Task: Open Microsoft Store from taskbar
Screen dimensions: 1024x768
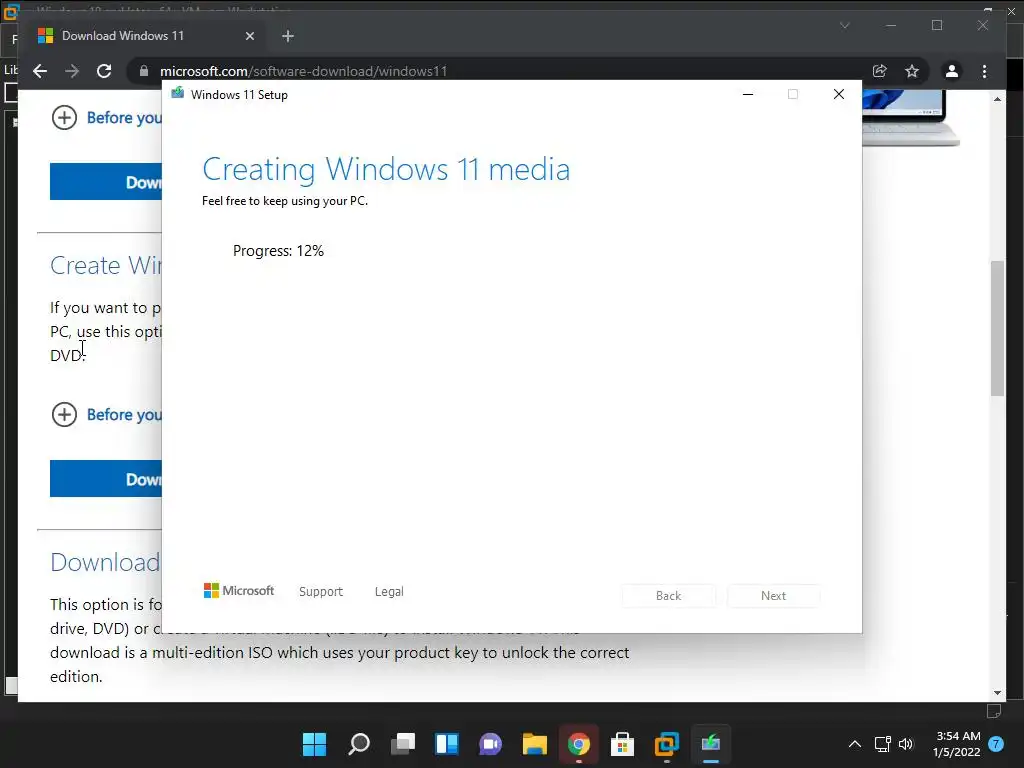Action: point(622,744)
